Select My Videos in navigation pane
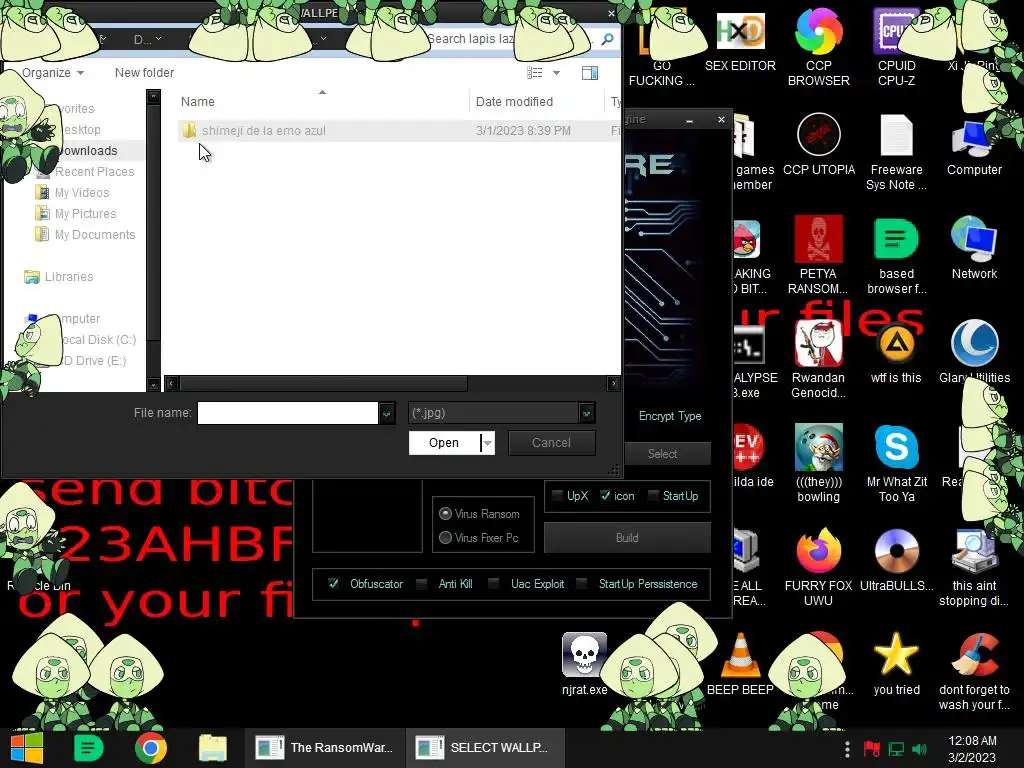 72,193
